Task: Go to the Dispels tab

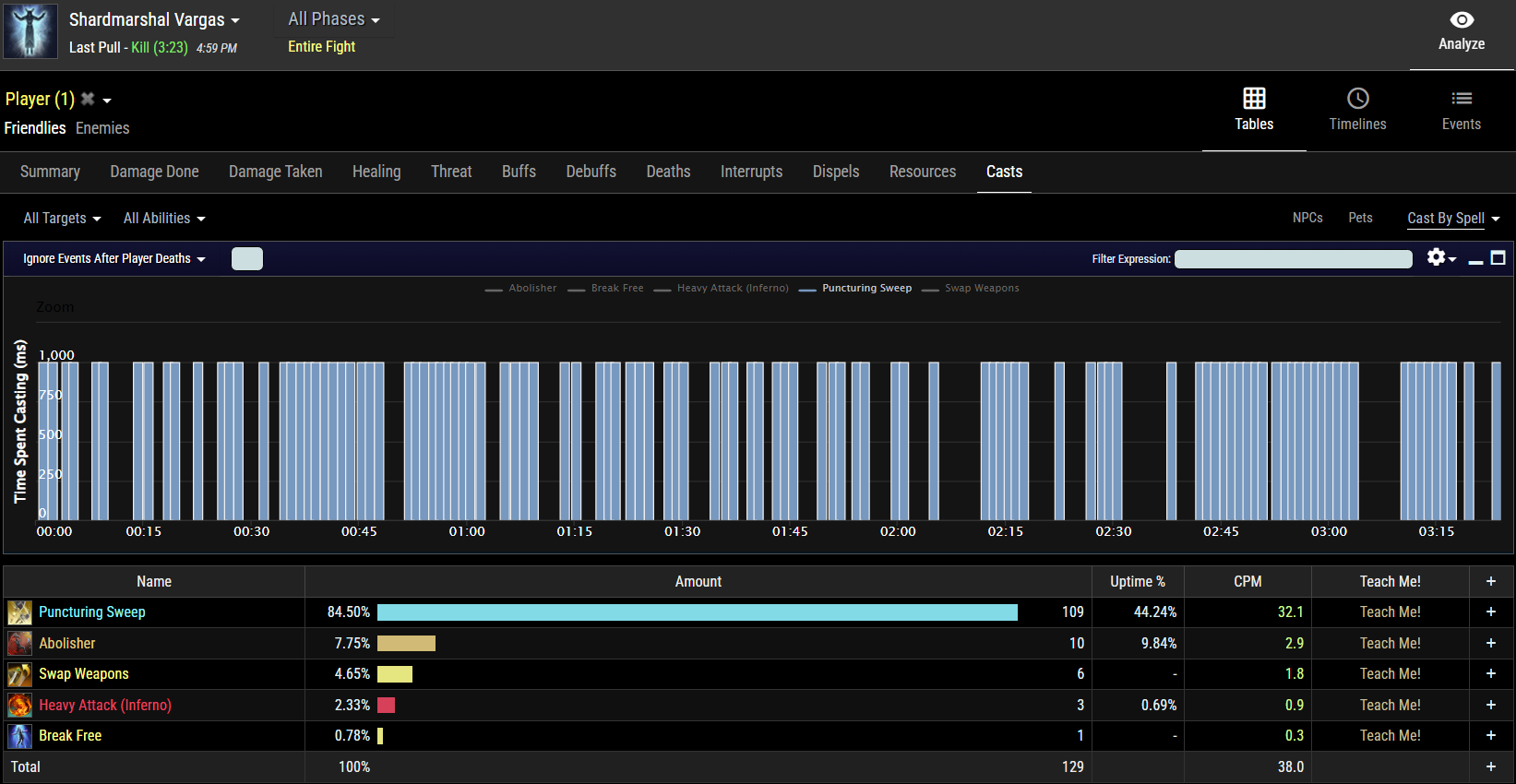Action: (836, 172)
